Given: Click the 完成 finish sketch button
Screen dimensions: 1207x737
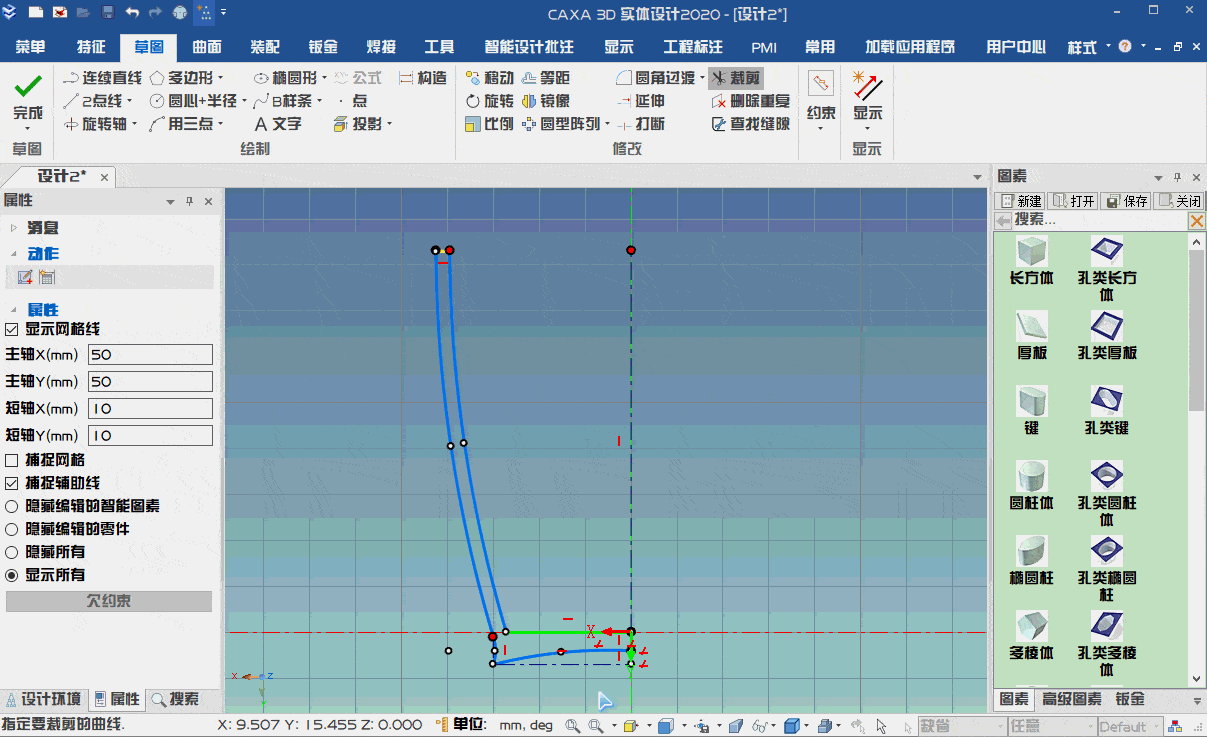Looking at the screenshot, I should click(27, 95).
